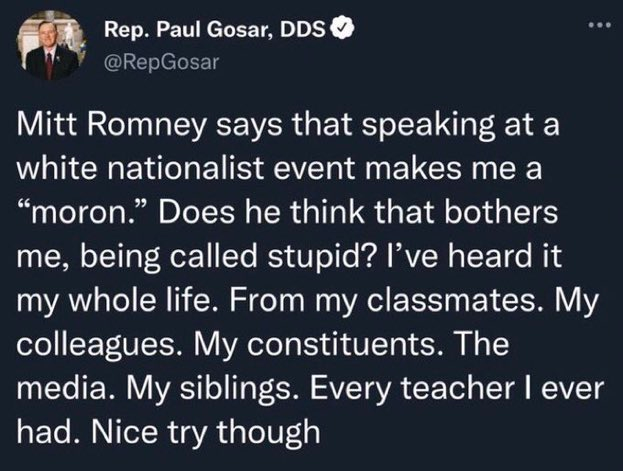Viewport: 623px width, 471px height.
Task: Click the blue verified checkmark badge
Action: (342, 29)
